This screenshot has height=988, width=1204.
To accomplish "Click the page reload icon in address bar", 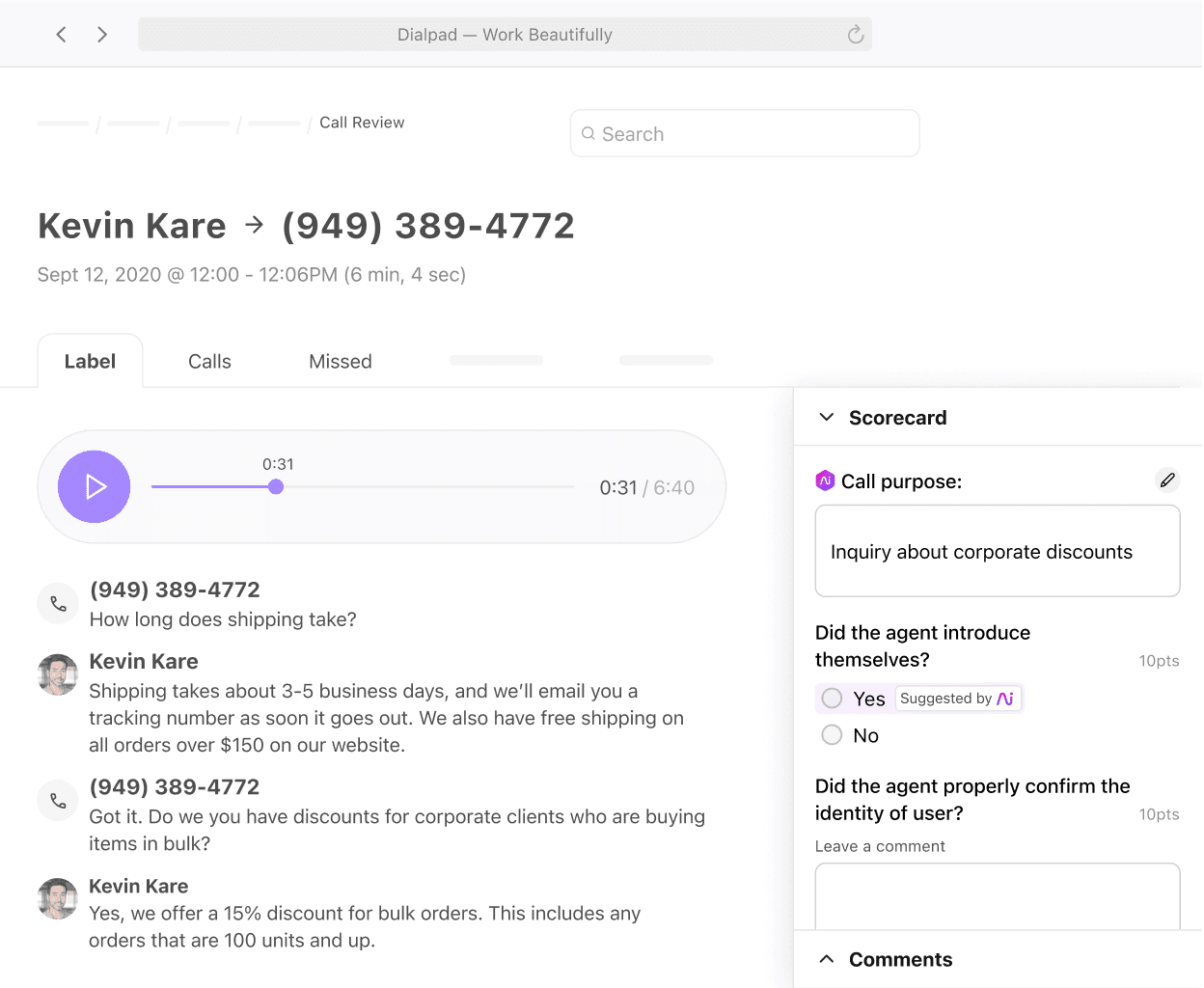I will click(855, 34).
